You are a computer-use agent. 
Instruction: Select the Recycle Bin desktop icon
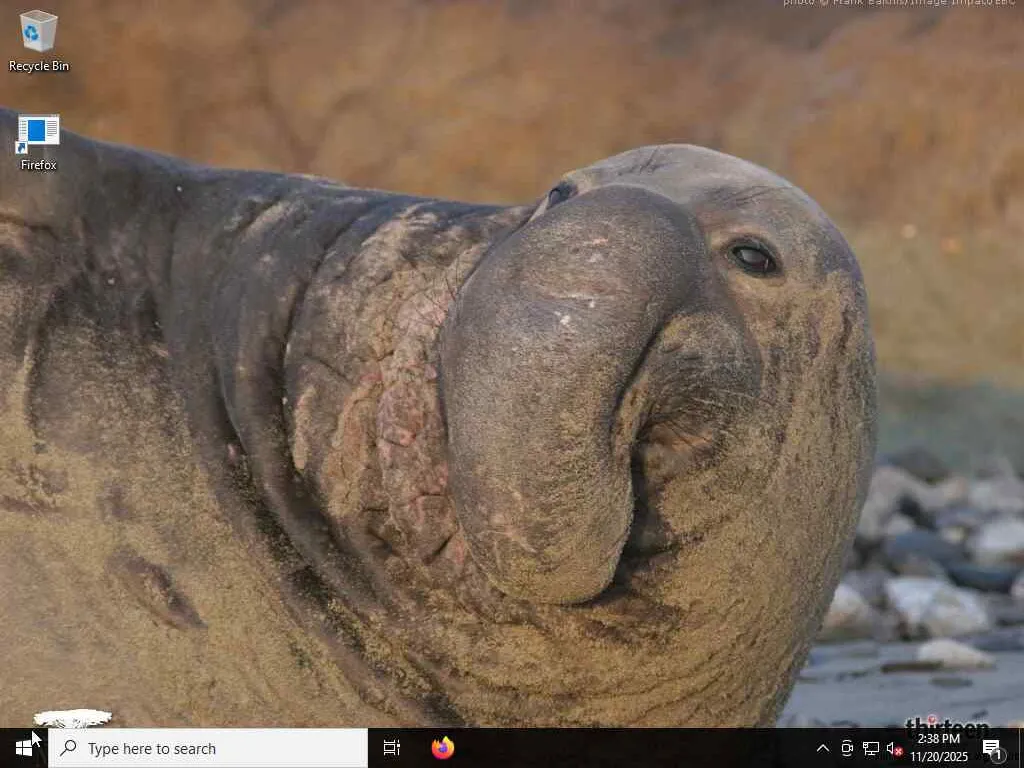39,40
